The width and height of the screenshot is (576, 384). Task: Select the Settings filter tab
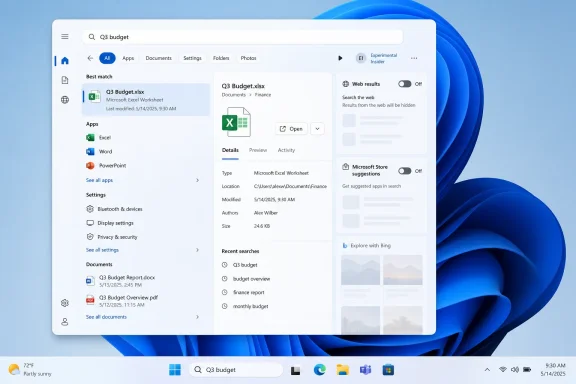click(x=192, y=58)
